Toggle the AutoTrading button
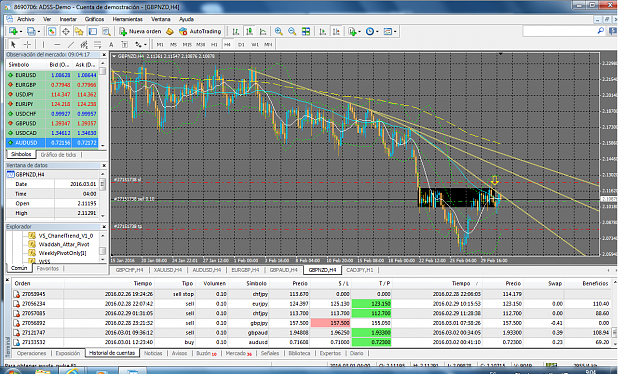Viewport: 625px width, 374px height. [200, 31]
